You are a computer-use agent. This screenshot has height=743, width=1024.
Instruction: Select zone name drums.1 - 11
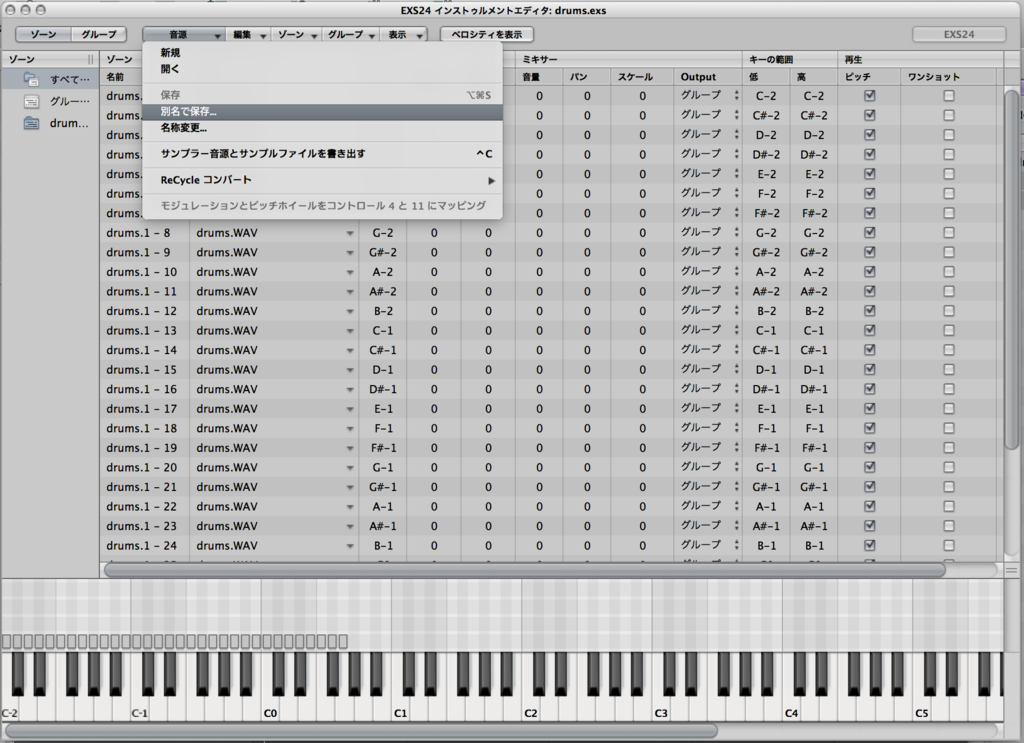tap(142, 291)
